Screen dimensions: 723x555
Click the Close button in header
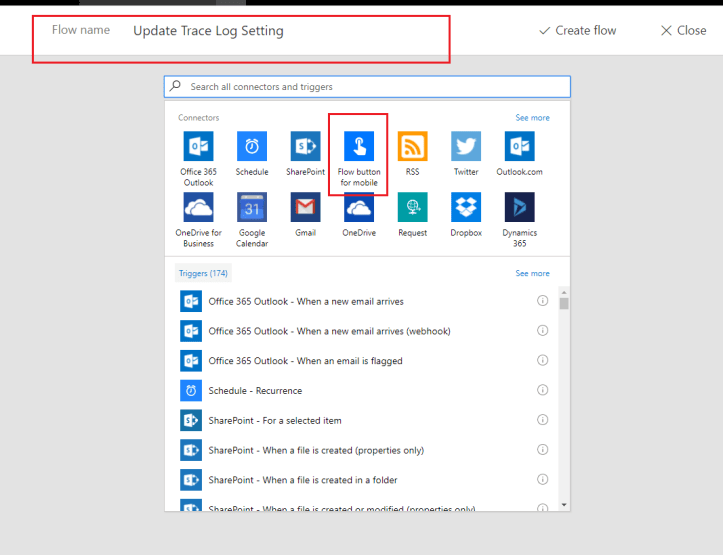tap(683, 31)
